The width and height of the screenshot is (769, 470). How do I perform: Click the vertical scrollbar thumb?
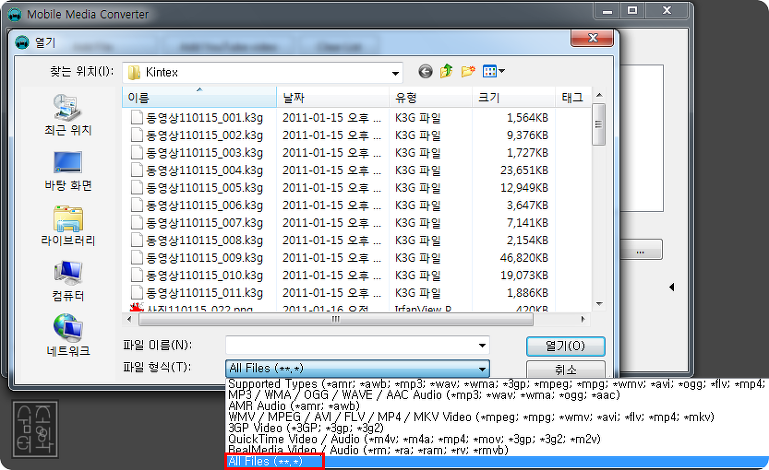(599, 125)
